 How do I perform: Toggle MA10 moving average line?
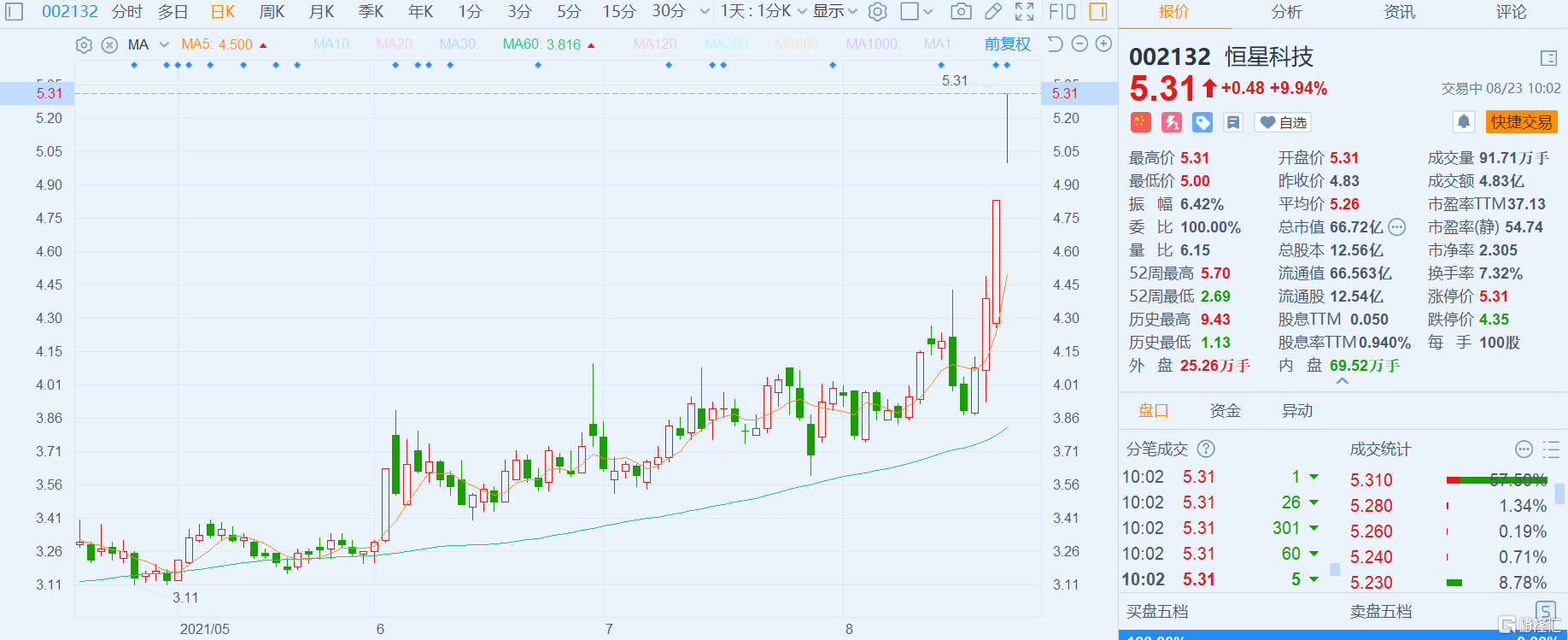click(332, 44)
